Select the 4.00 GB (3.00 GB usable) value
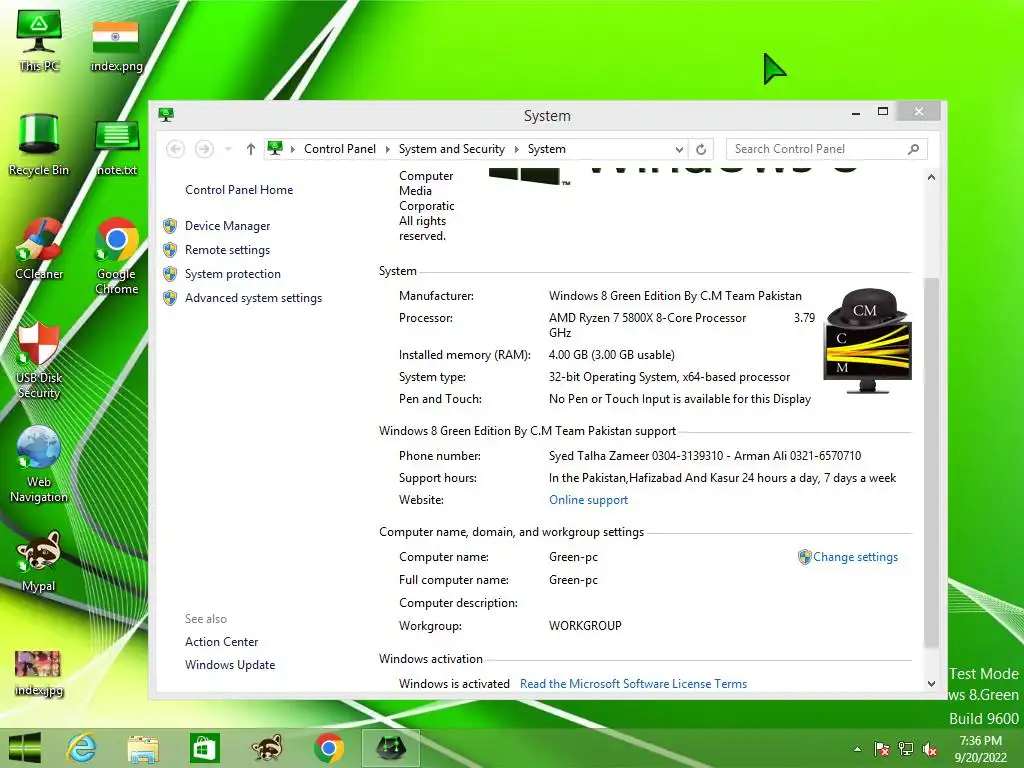This screenshot has width=1024, height=768. [x=611, y=355]
